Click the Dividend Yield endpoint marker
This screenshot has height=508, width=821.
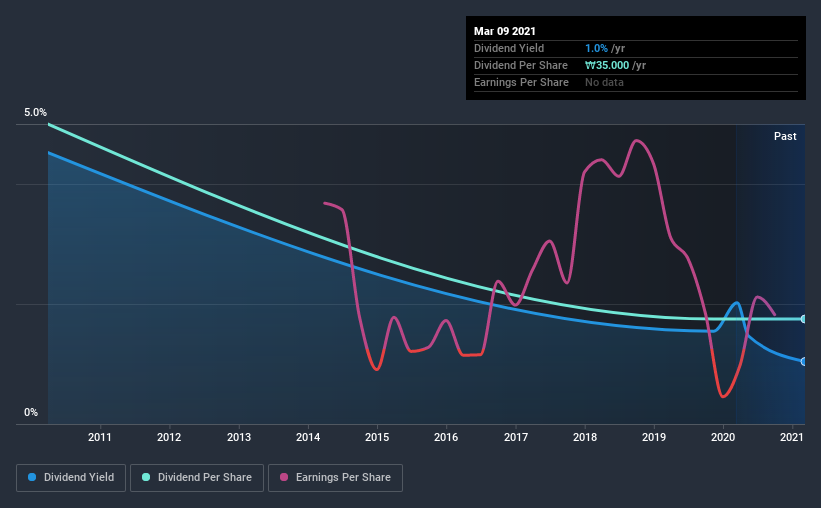point(803,361)
